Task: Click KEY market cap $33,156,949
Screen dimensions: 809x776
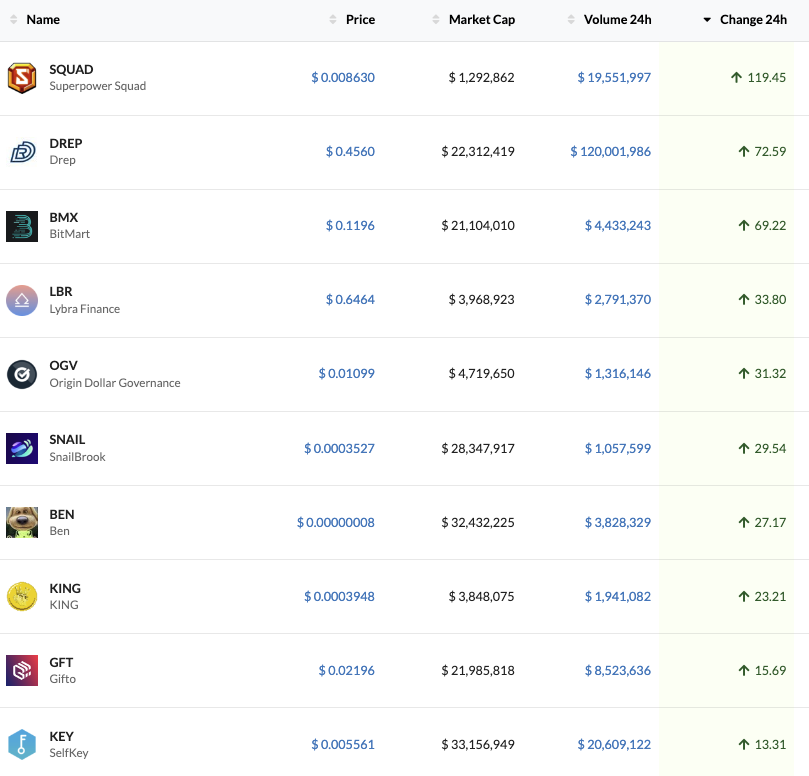Action: [x=478, y=745]
